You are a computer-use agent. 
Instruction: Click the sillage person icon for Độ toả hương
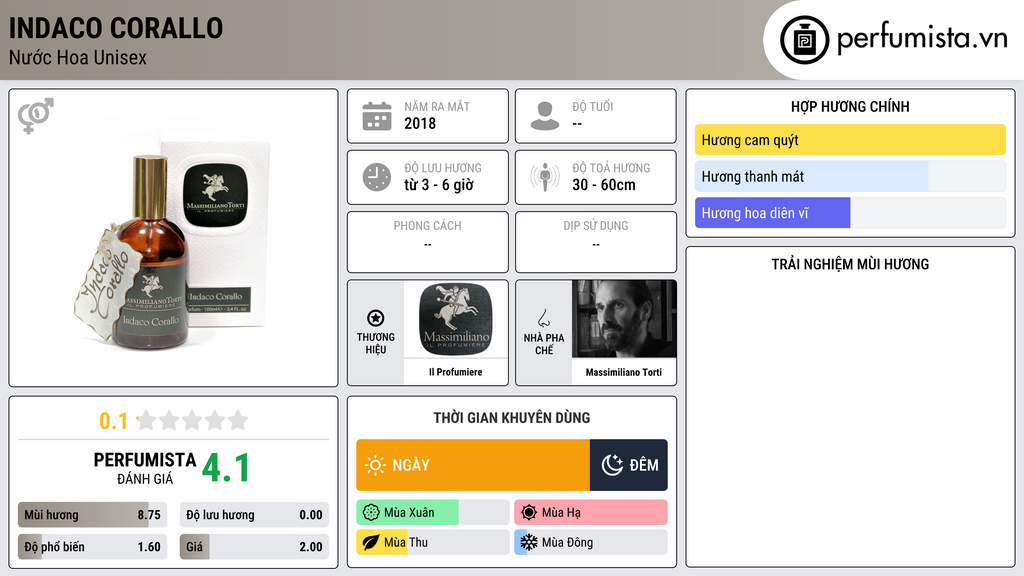545,177
